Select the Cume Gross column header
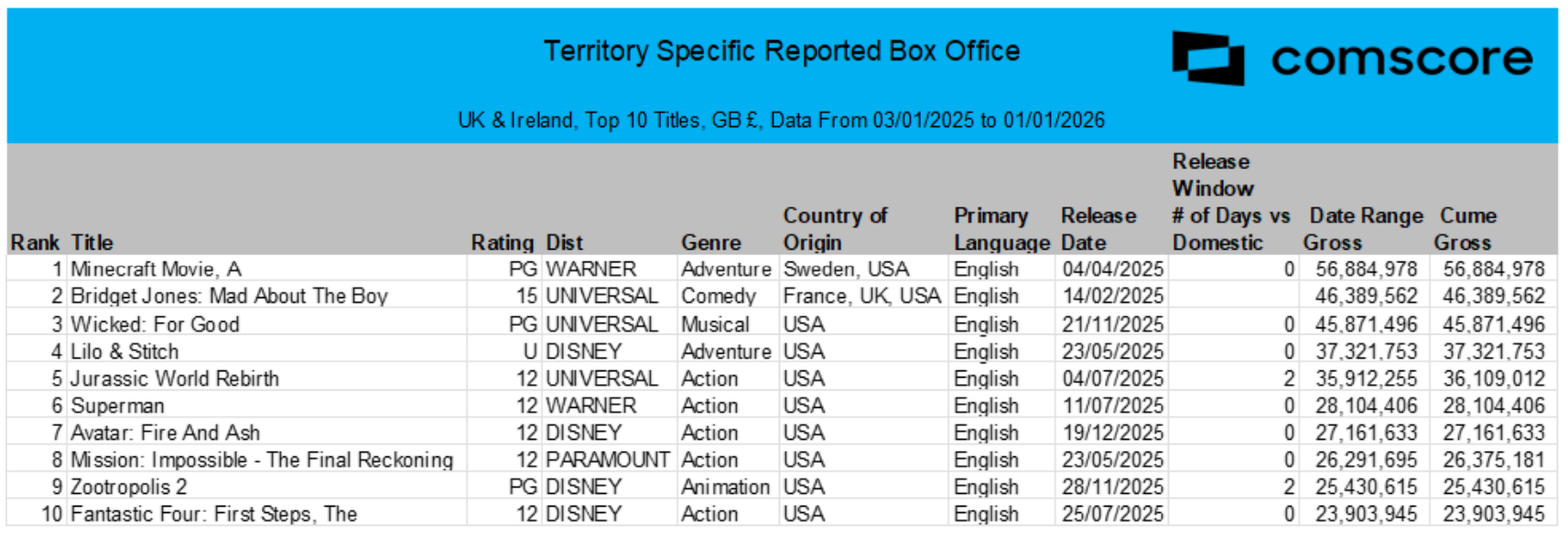The image size is (1568, 535). tap(1466, 229)
